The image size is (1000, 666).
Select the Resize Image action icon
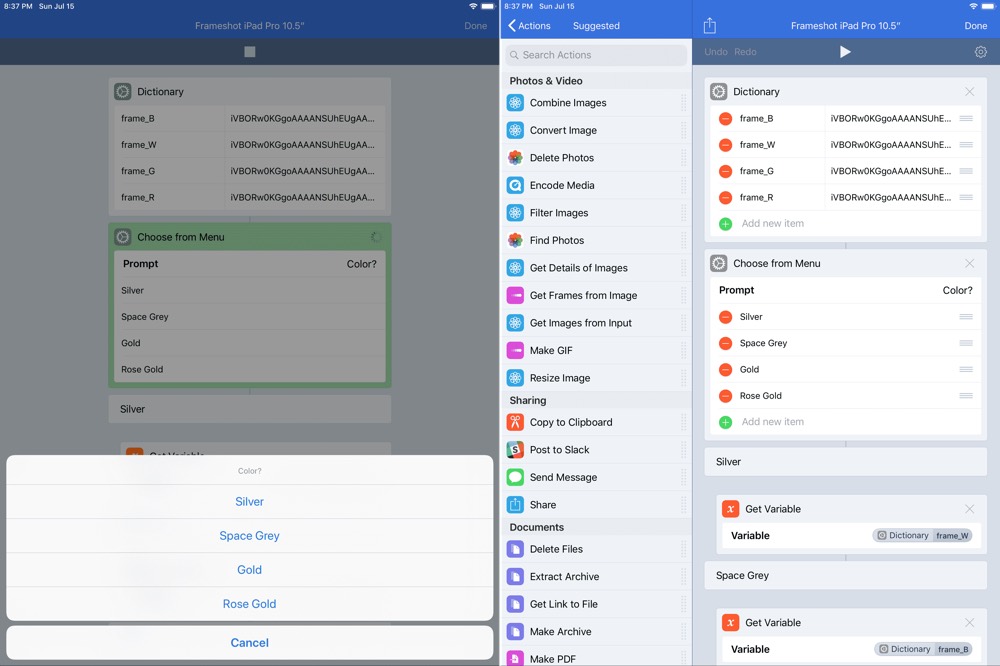pos(515,378)
